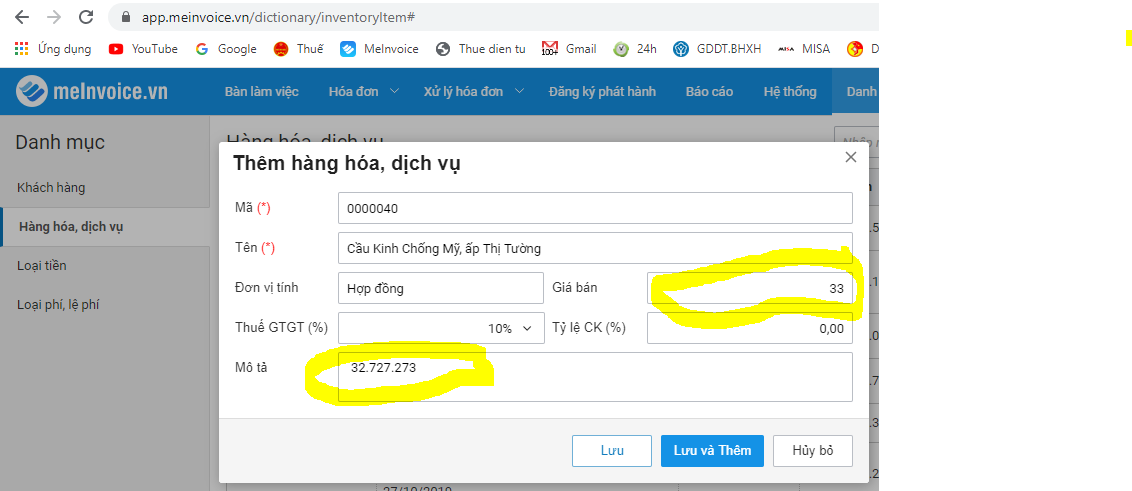Reload the page with the refresh icon
Screen dimensions: 1132x491
point(86,17)
